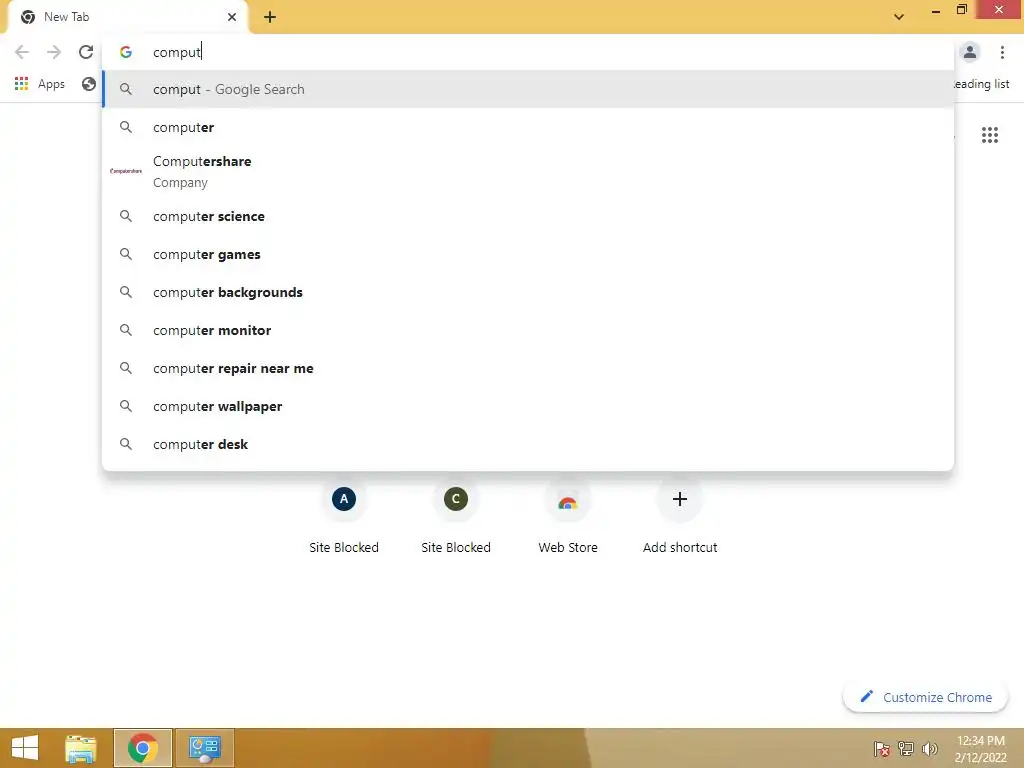The image size is (1024, 768).
Task: Click the Action Center flag tray icon
Action: (x=881, y=748)
